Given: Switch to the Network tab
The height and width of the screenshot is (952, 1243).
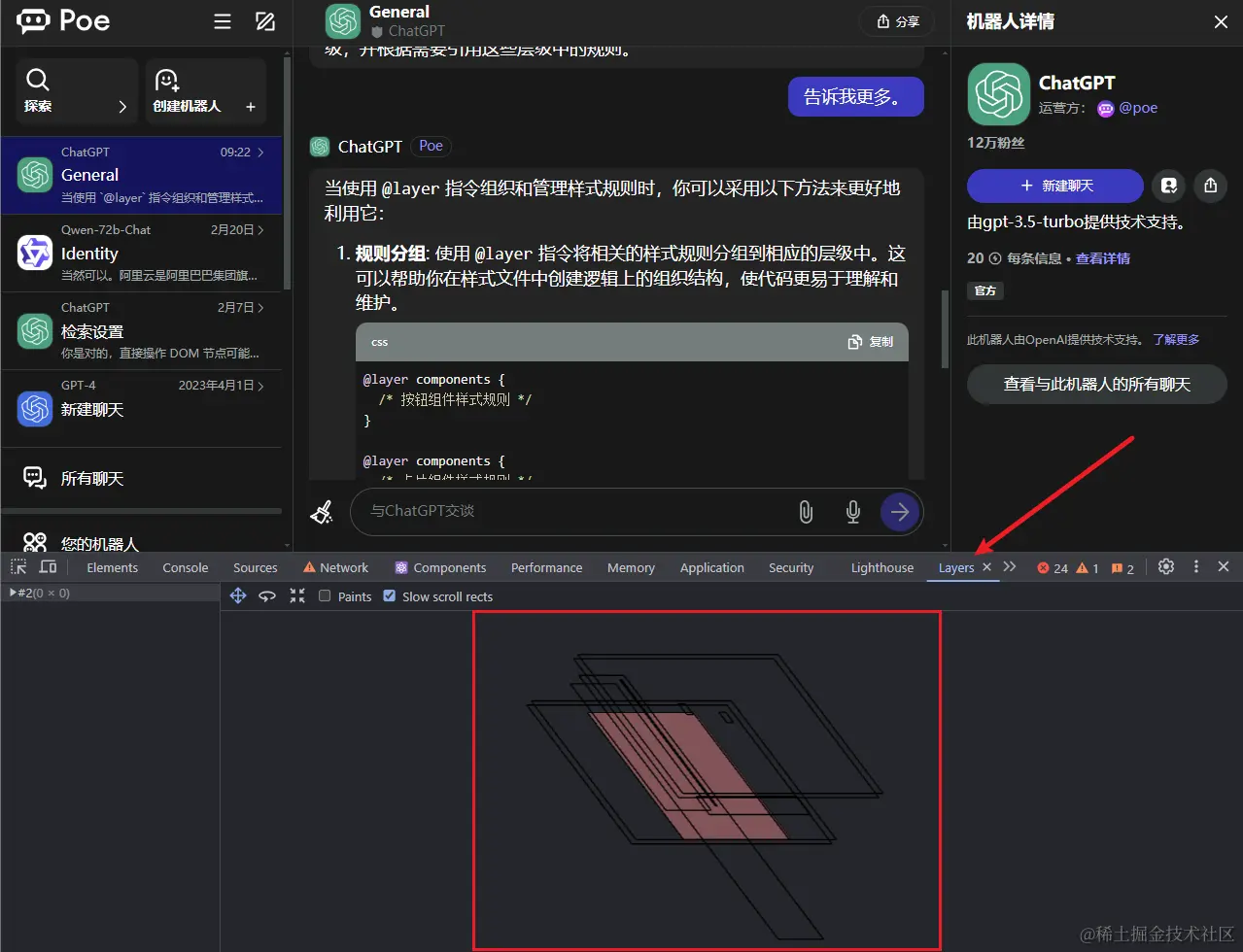Looking at the screenshot, I should [x=336, y=568].
